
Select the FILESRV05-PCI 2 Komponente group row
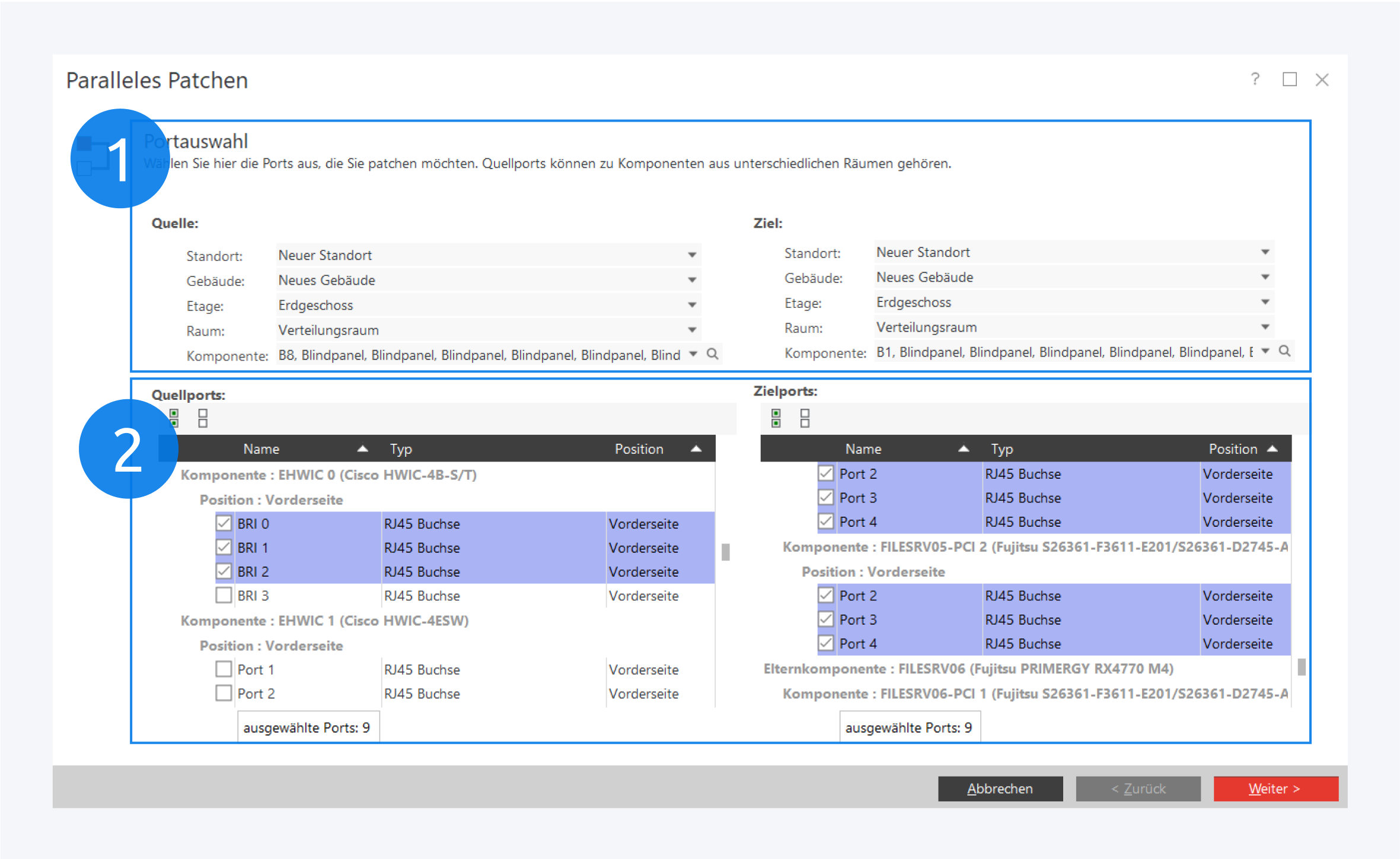tap(1034, 547)
